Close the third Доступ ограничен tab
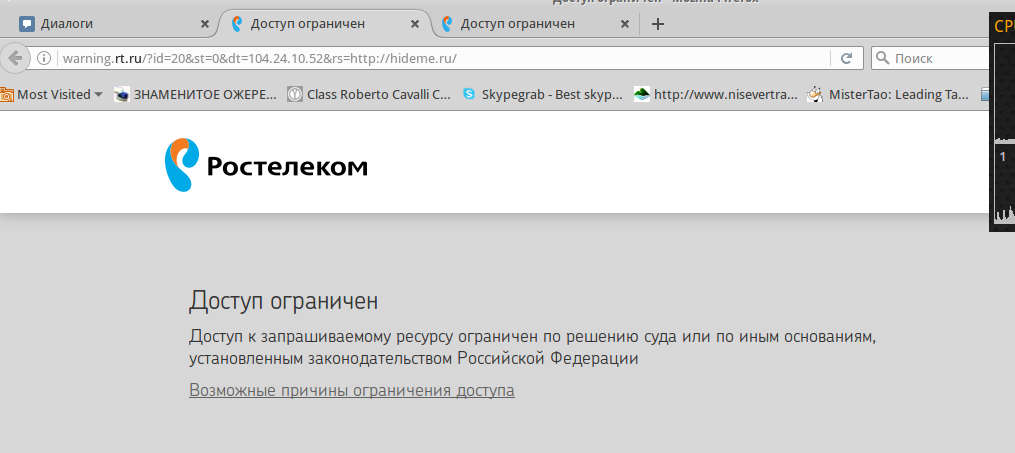This screenshot has width=1015, height=453. pos(625,24)
